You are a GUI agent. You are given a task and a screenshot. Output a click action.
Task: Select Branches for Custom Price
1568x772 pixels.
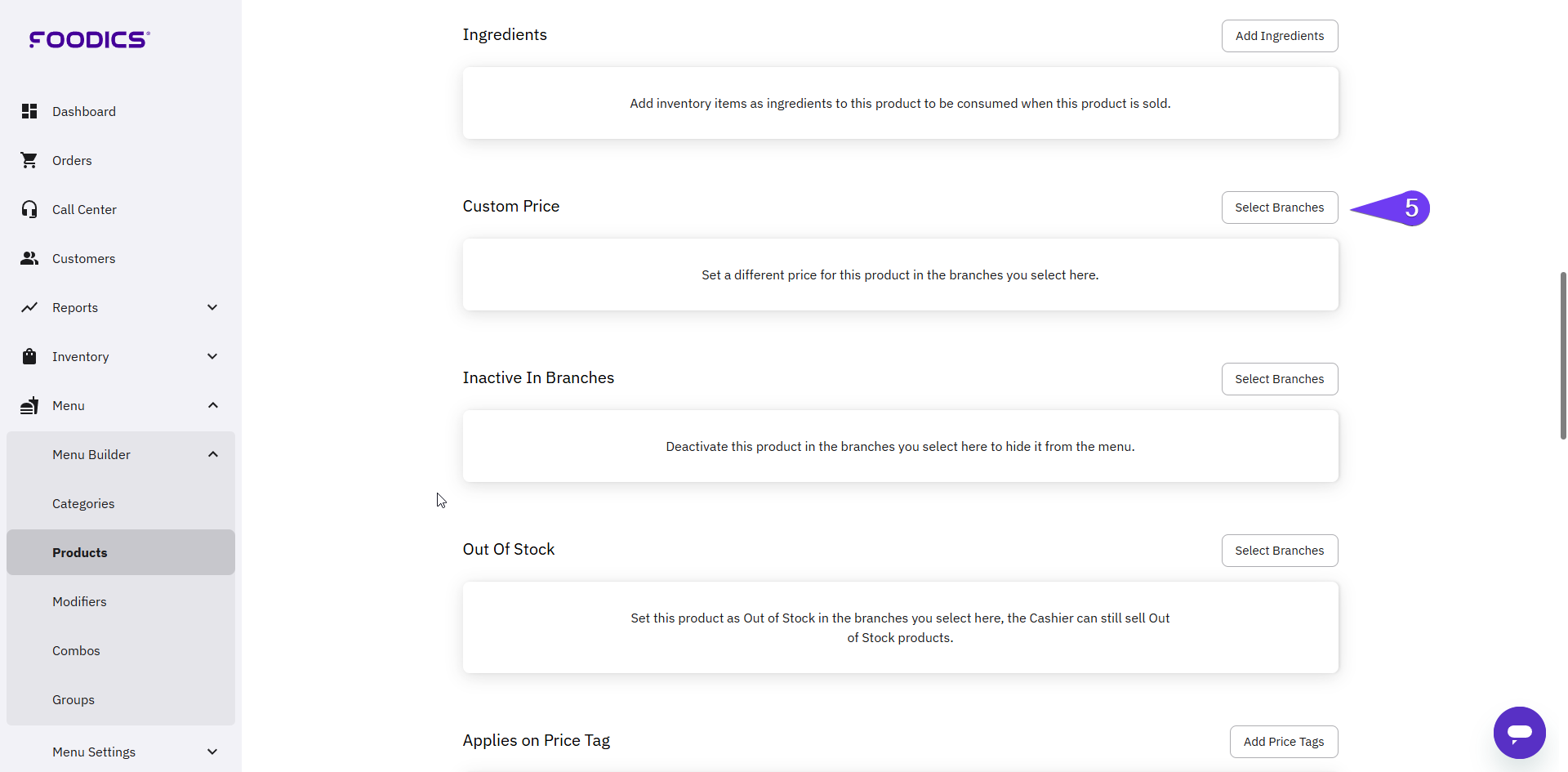(x=1279, y=208)
